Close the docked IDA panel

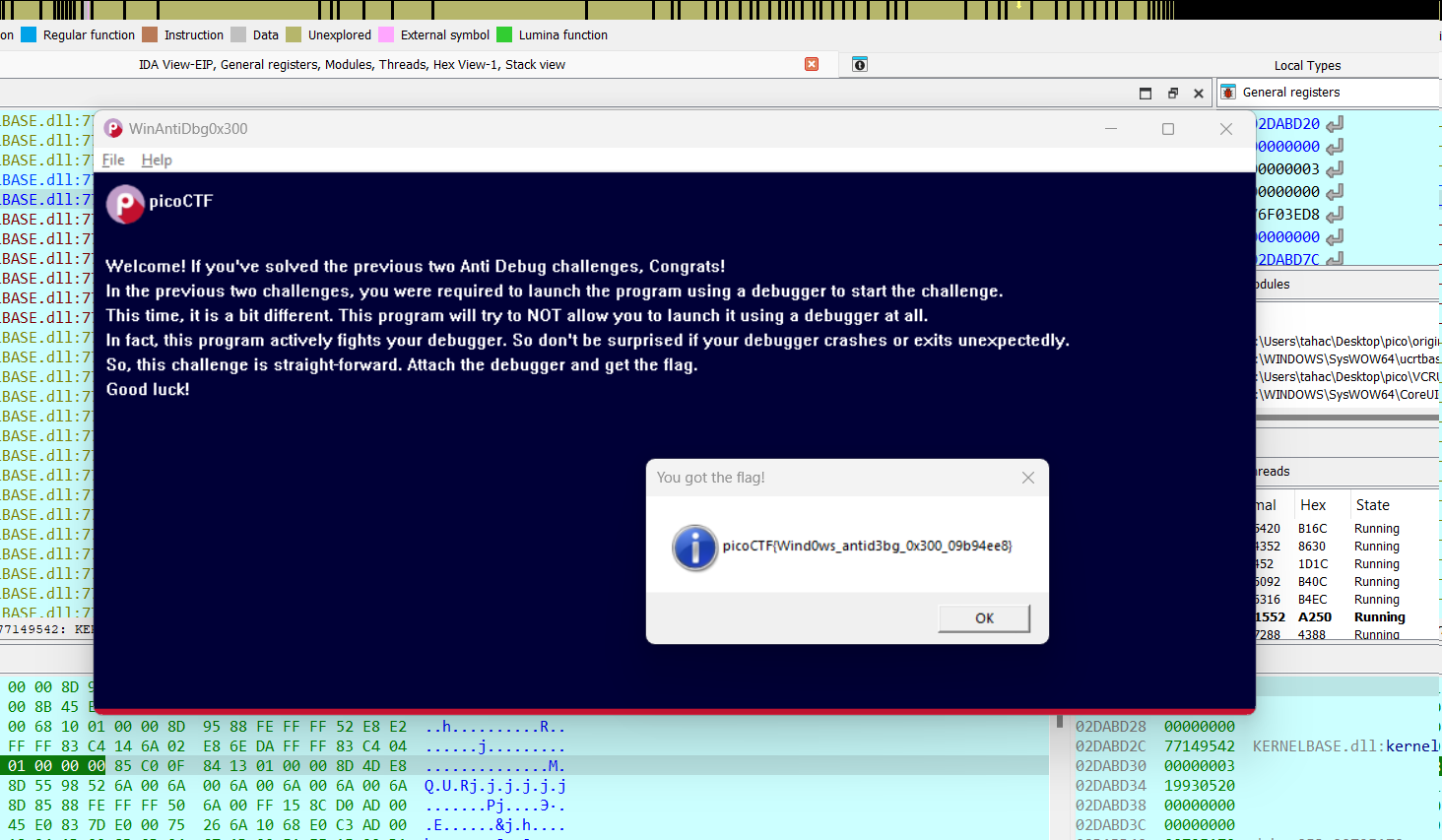click(1199, 94)
